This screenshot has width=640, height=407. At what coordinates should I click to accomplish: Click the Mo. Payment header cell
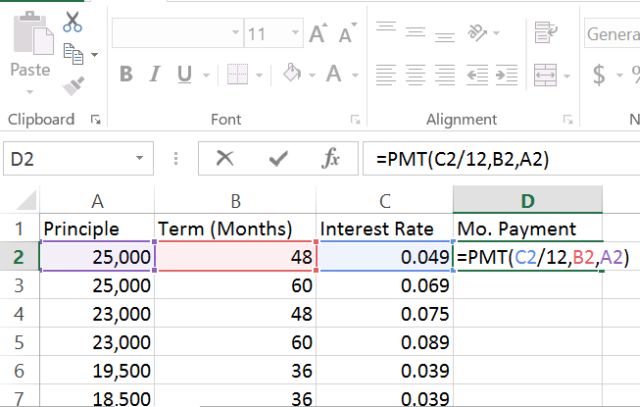click(x=528, y=229)
